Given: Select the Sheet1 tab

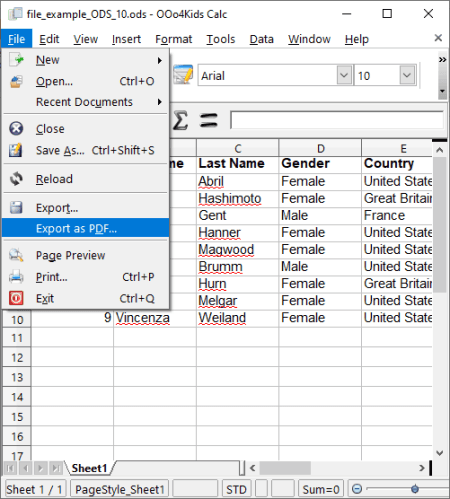Looking at the screenshot, I should [x=89, y=468].
